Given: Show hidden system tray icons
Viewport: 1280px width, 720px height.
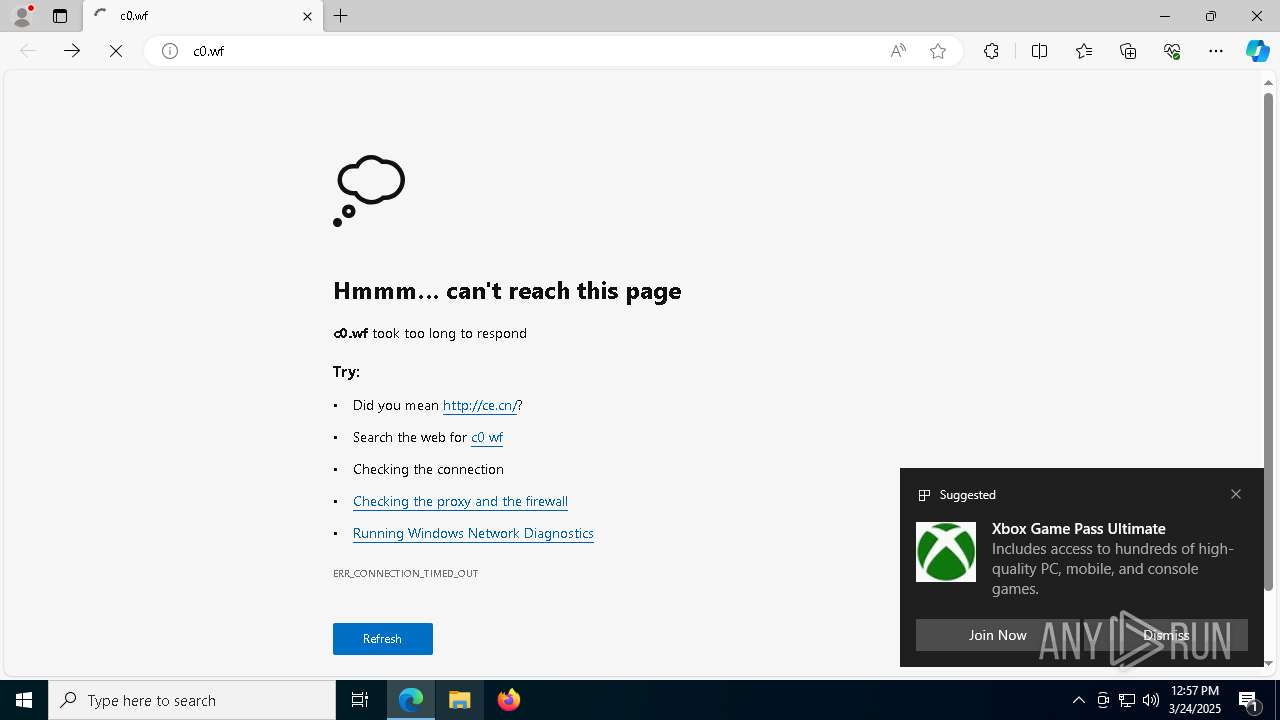Looking at the screenshot, I should coord(1078,700).
